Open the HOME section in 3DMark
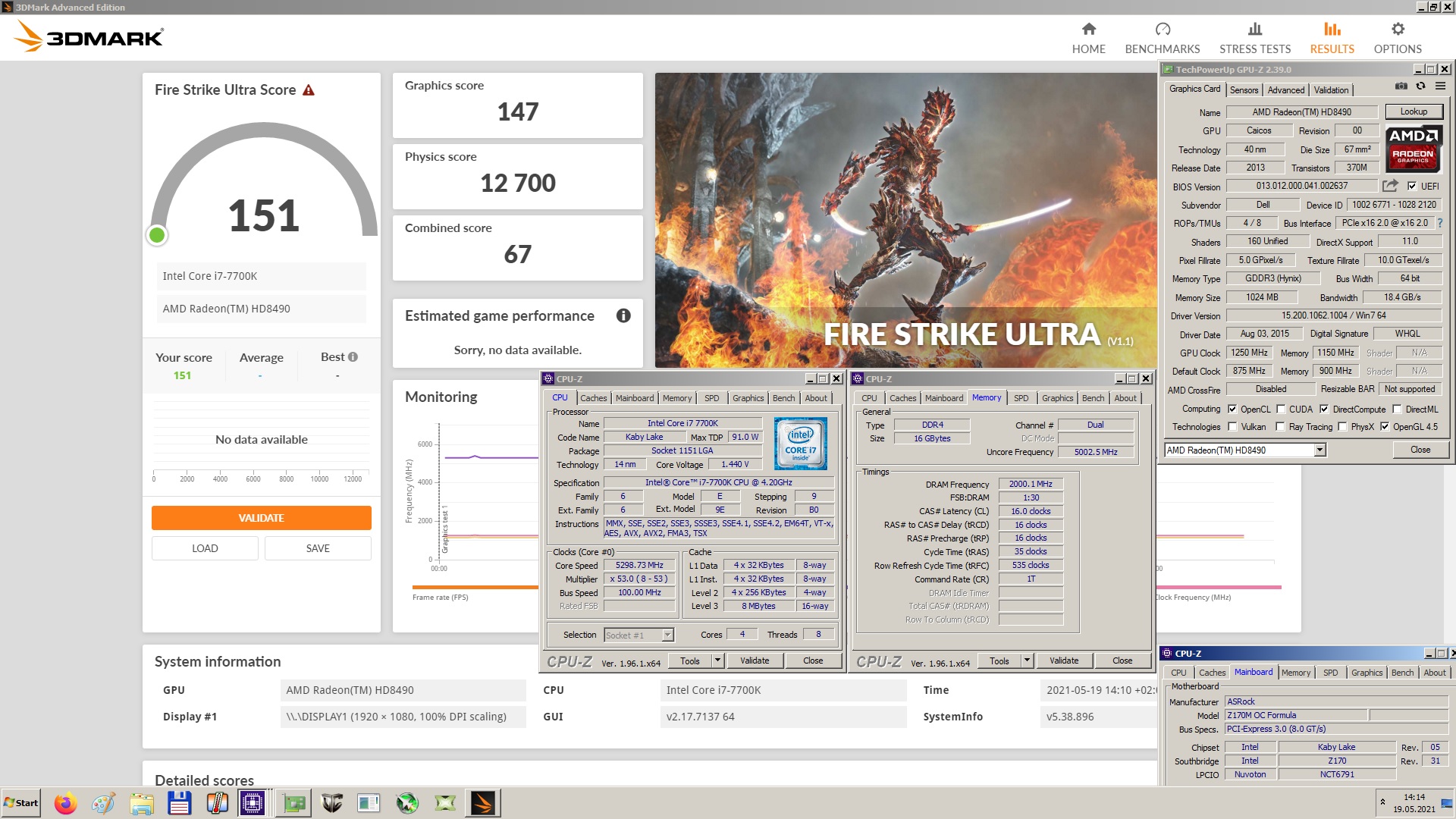 coord(1088,38)
